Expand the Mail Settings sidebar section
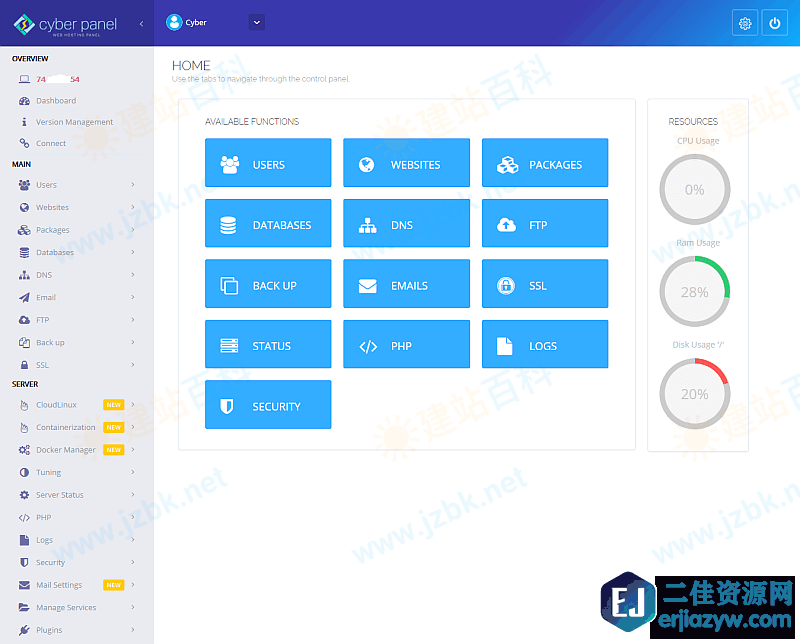 pos(75,585)
